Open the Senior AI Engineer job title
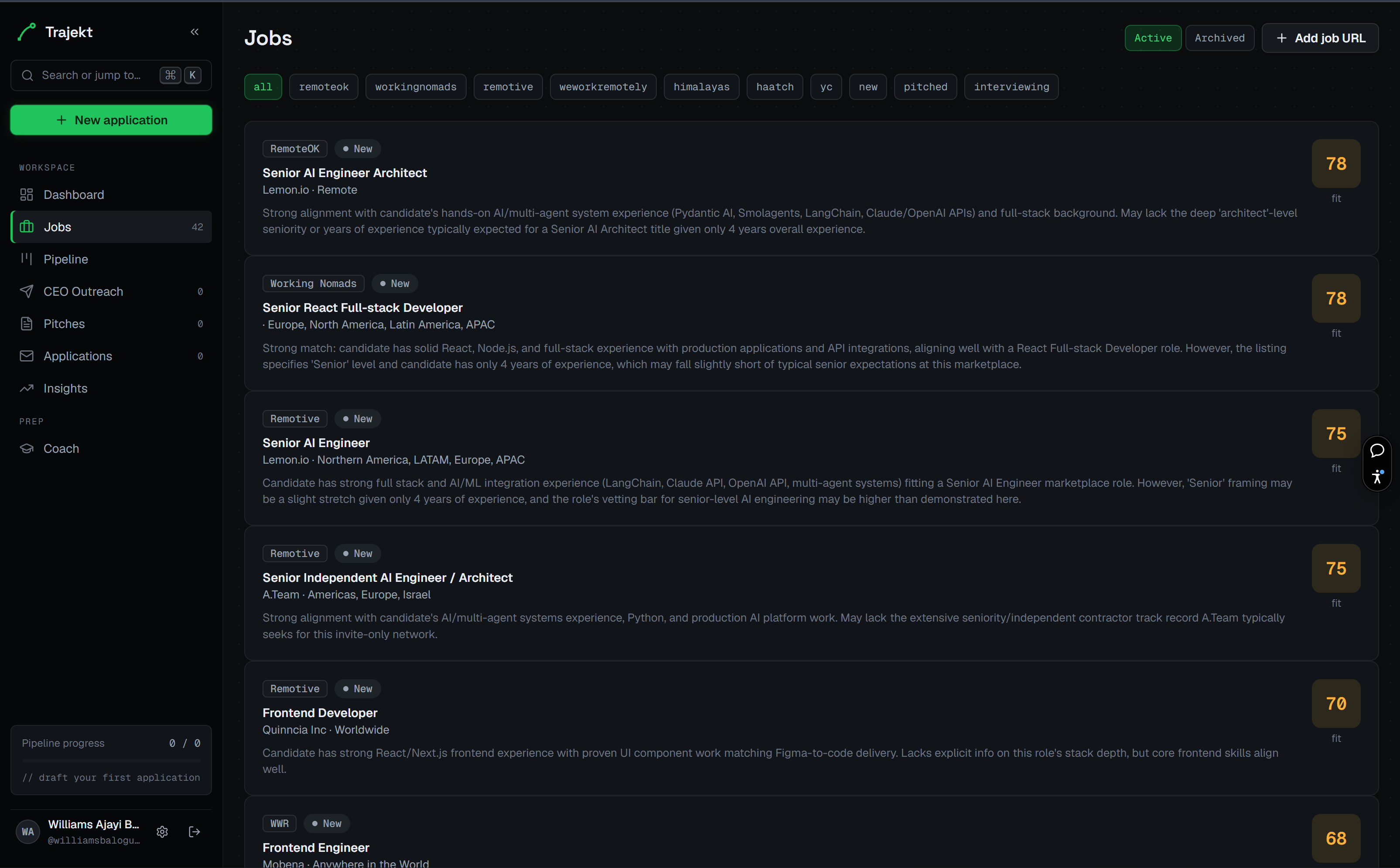 316,443
